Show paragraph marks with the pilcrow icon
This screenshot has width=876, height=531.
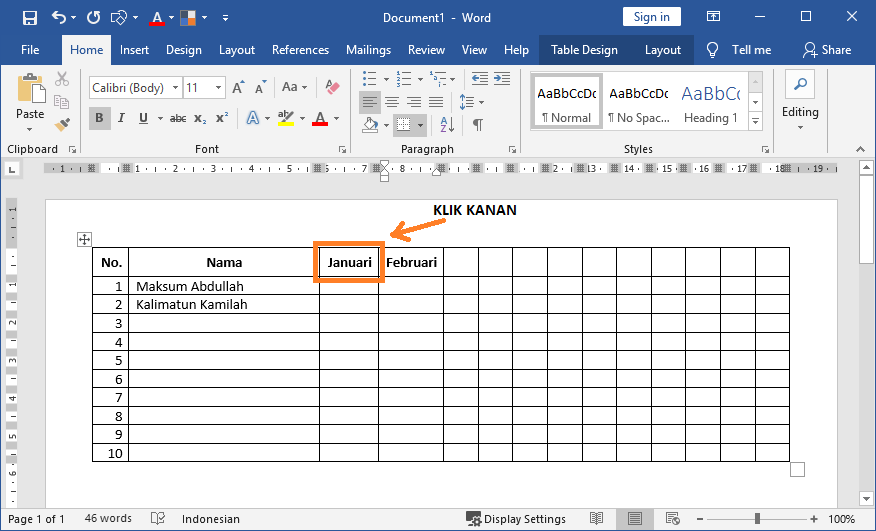[478, 125]
